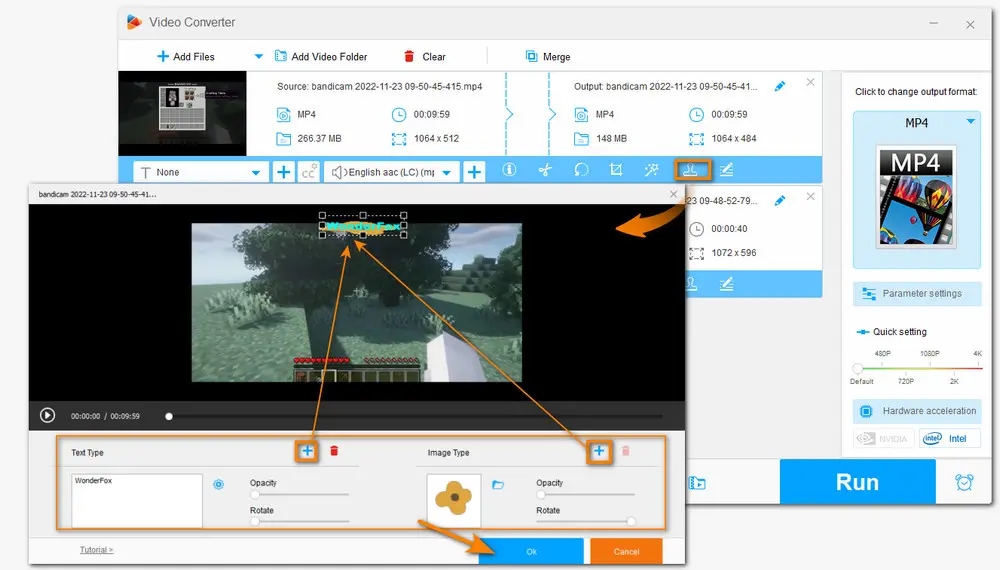Adjust the text Rotate slider
The height and width of the screenshot is (570, 1000).
tap(299, 522)
